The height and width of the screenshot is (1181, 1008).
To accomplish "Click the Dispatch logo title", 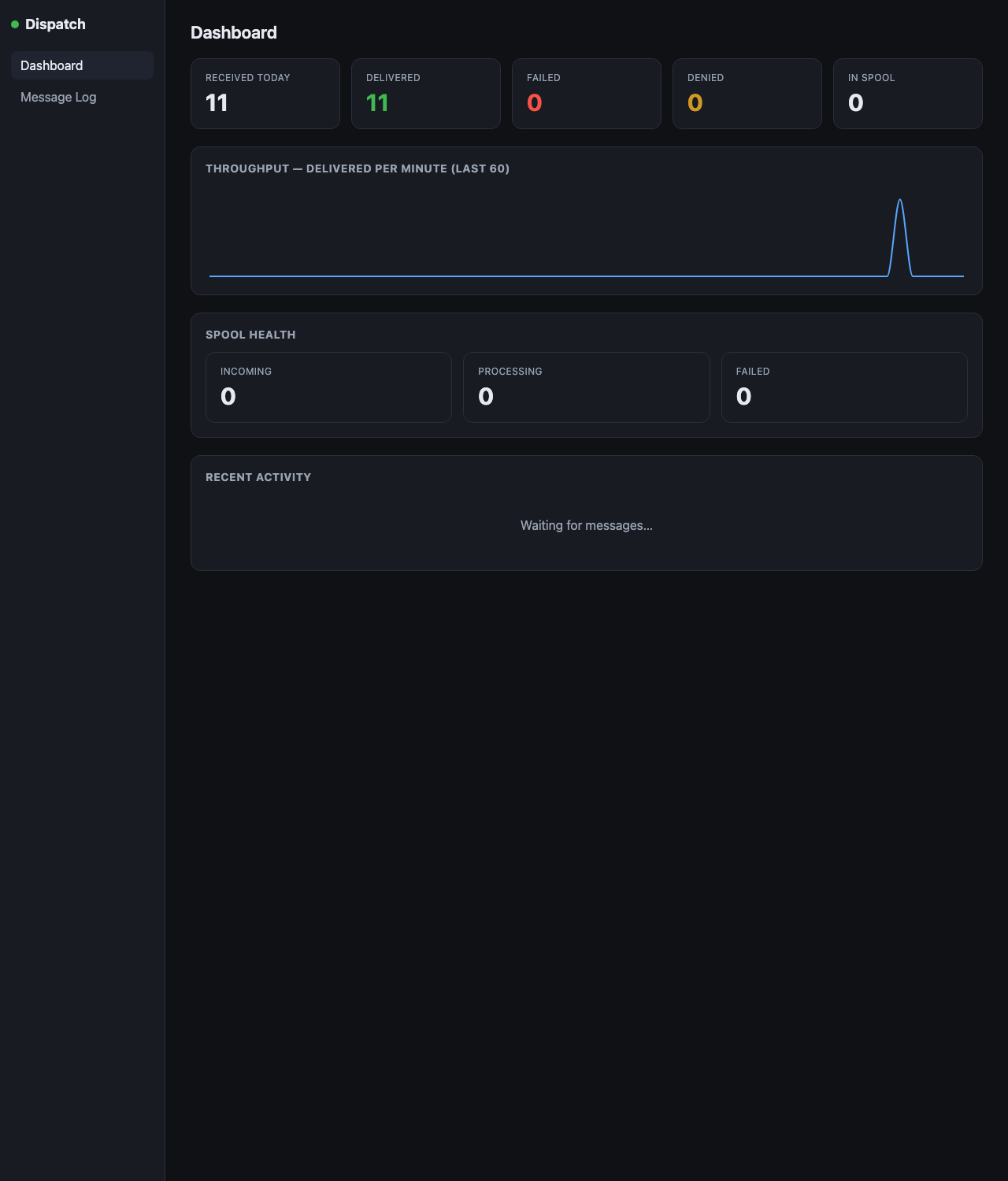I will 55,24.
